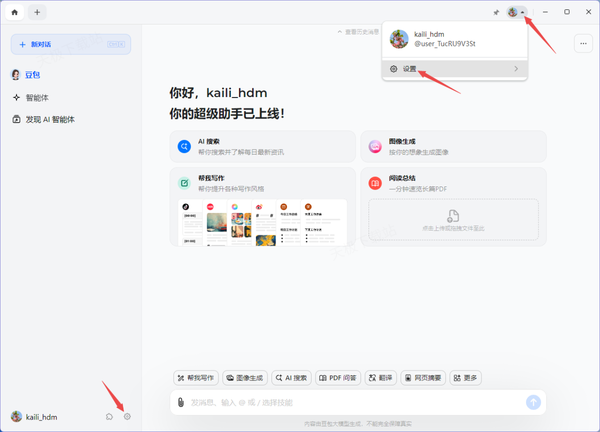Expand the 更多 skills chip
Image resolution: width=600 pixels, height=432 pixels.
tap(465, 378)
